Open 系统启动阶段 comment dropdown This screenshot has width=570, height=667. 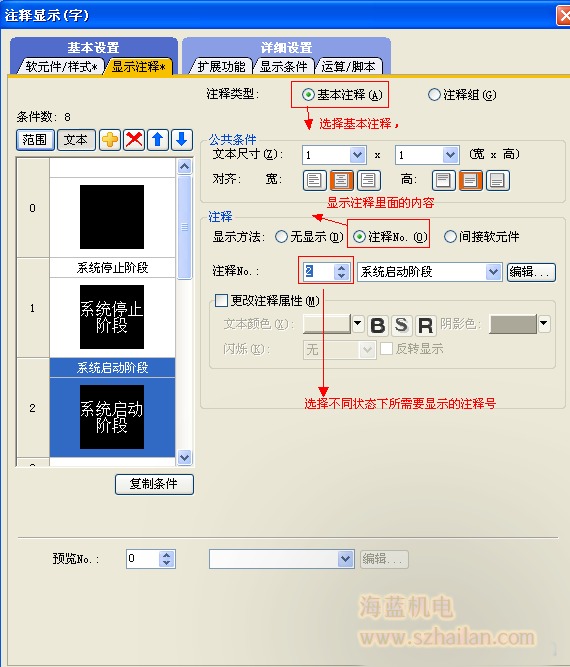[x=493, y=271]
